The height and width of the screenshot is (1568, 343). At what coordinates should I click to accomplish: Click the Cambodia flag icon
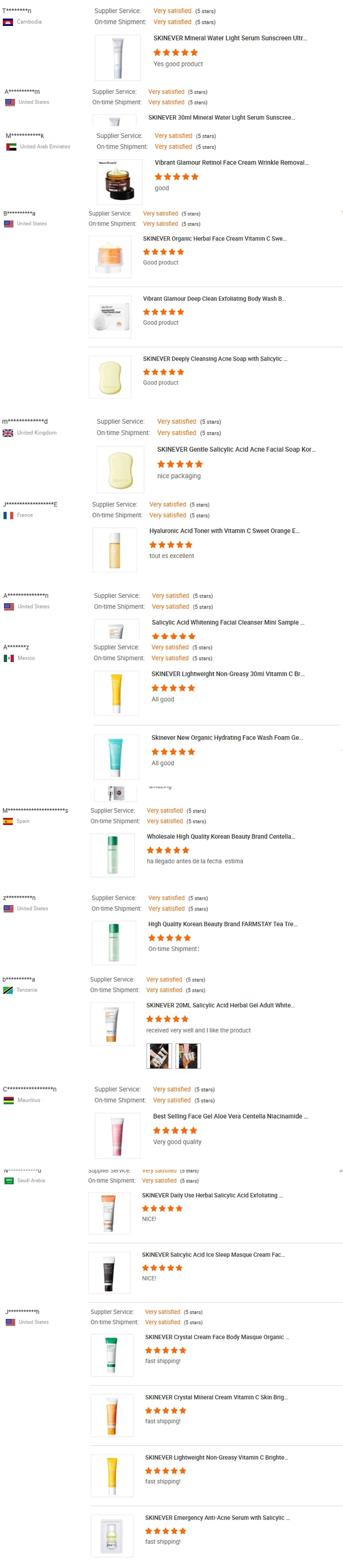coord(8,22)
